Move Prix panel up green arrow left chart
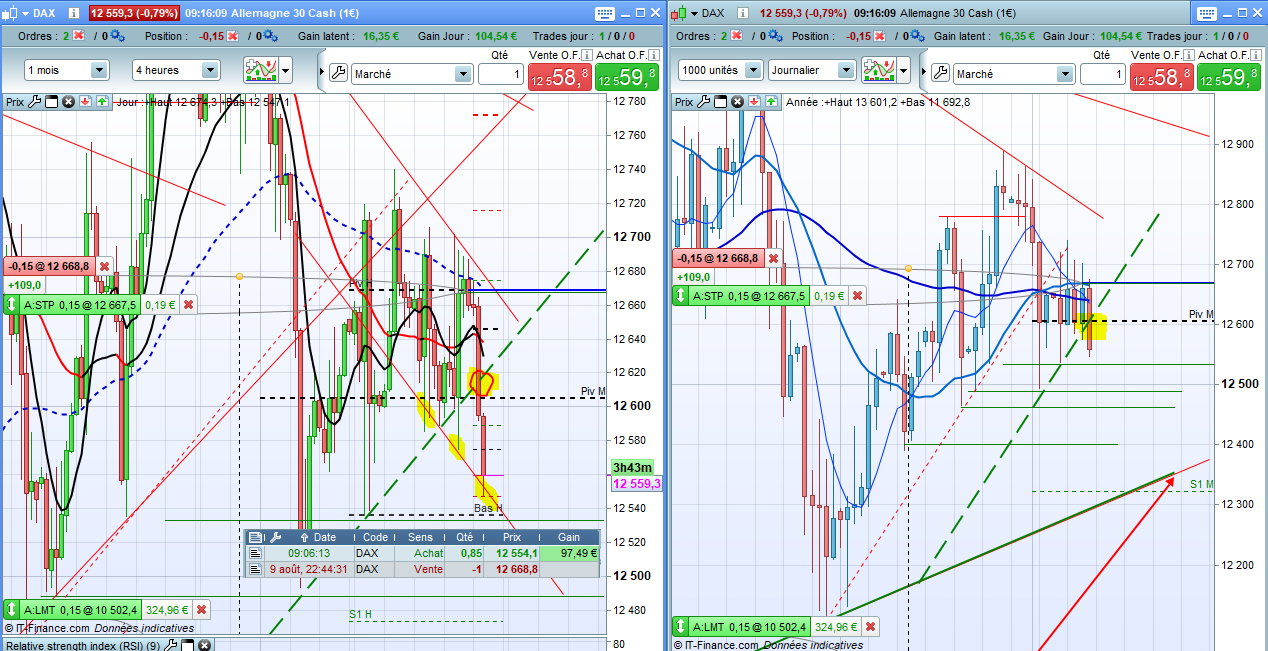 [102, 102]
